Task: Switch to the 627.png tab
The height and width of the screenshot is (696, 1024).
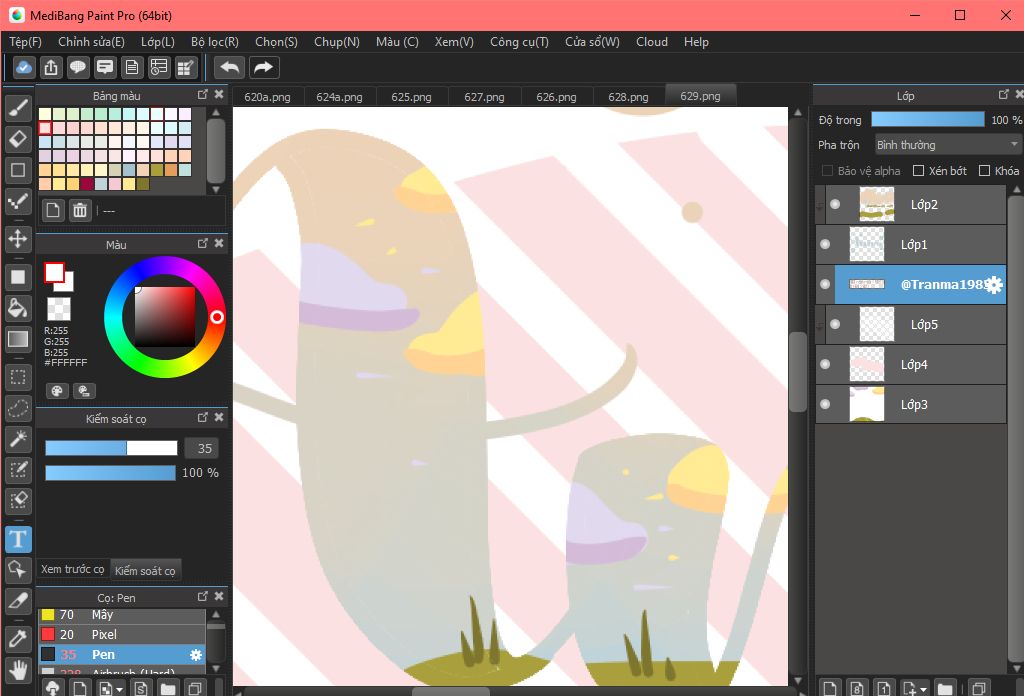Action: (x=484, y=97)
